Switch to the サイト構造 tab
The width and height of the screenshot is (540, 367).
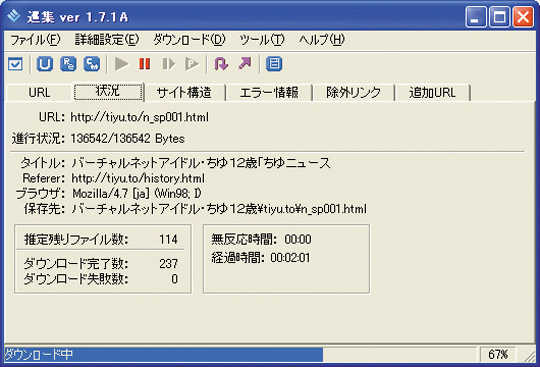click(x=184, y=93)
